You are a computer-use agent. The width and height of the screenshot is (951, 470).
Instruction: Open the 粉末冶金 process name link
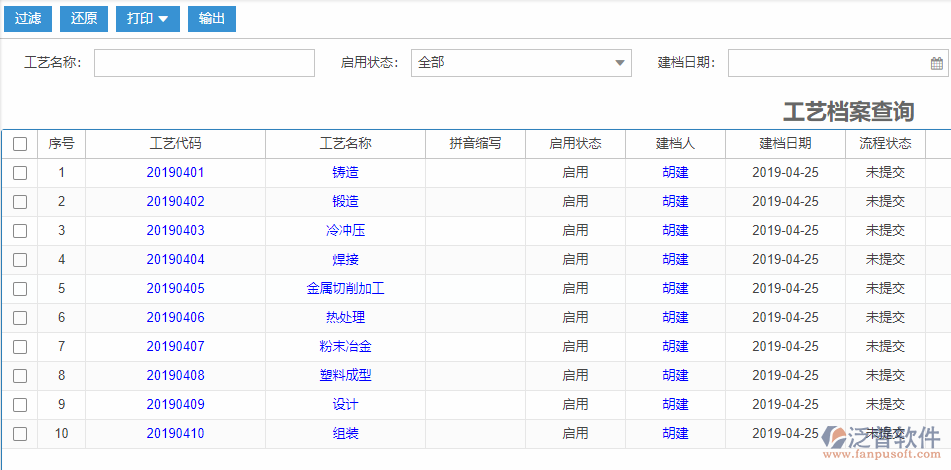(x=346, y=346)
